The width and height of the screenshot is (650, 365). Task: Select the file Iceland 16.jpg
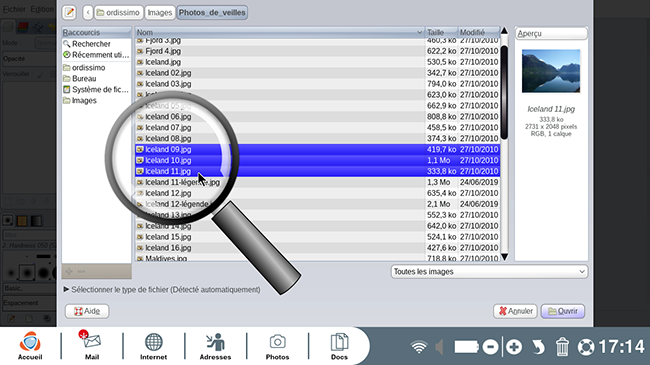tap(318, 248)
